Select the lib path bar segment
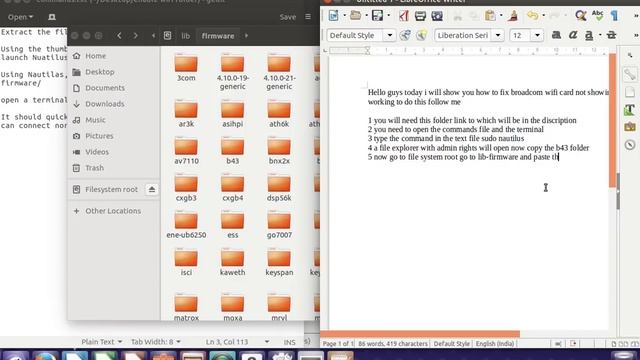 (x=186, y=36)
